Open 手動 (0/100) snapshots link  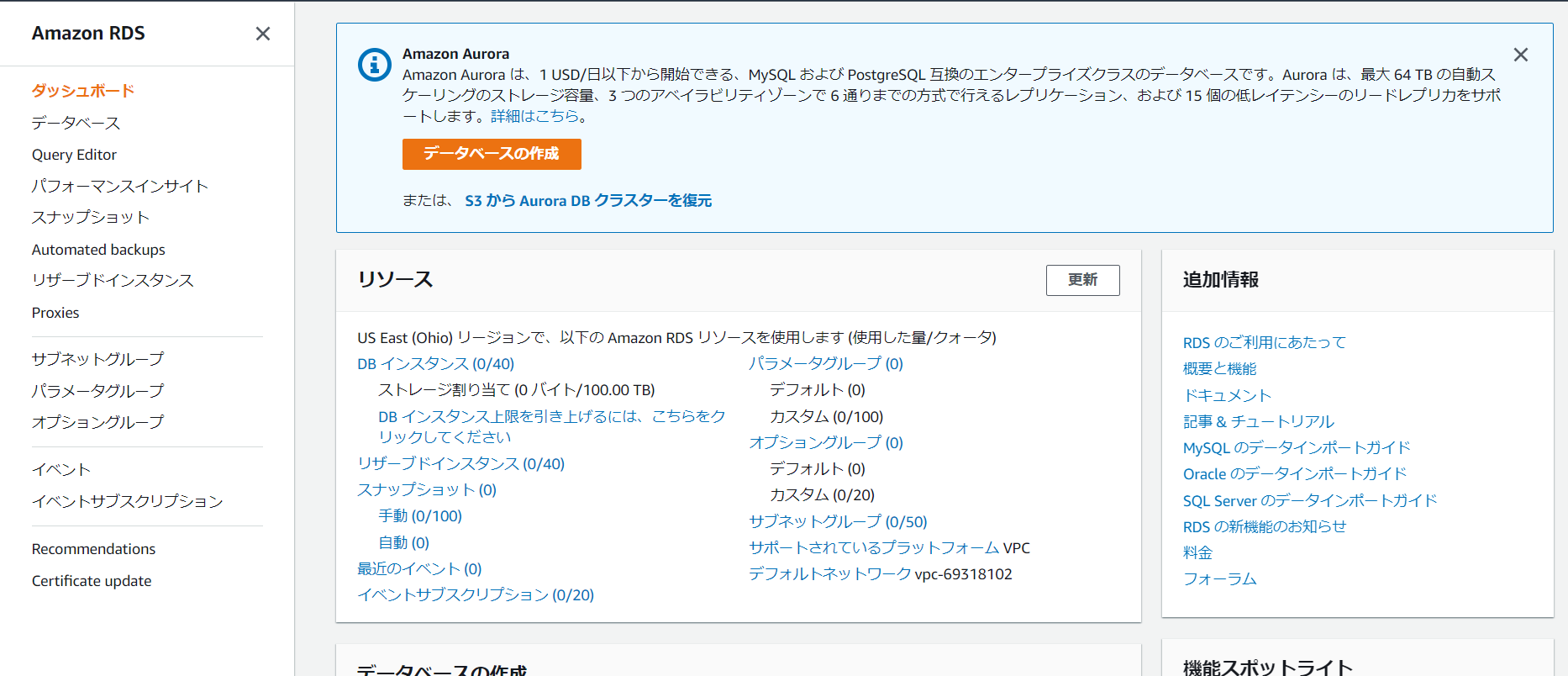pos(420,516)
